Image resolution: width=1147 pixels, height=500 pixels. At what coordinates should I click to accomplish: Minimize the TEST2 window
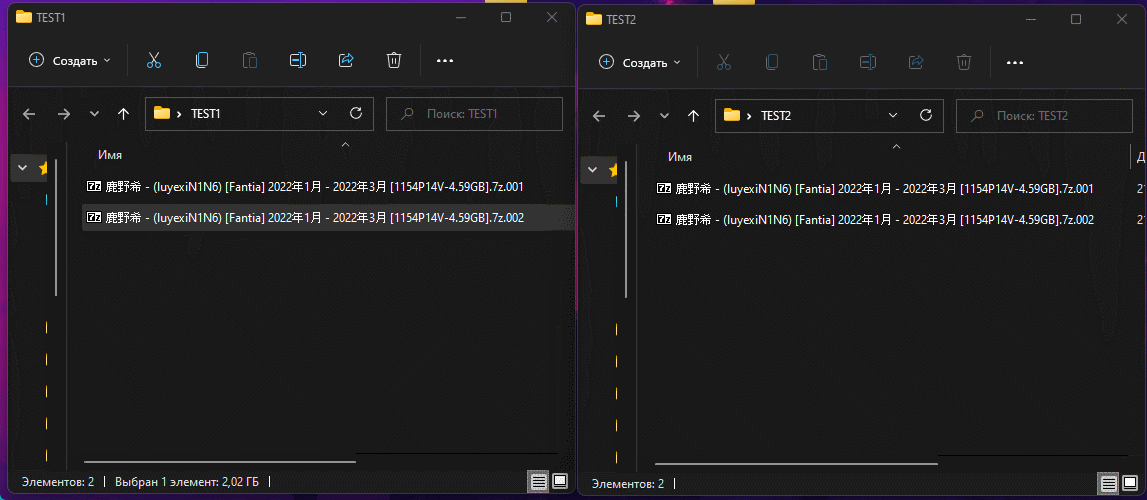point(1030,19)
